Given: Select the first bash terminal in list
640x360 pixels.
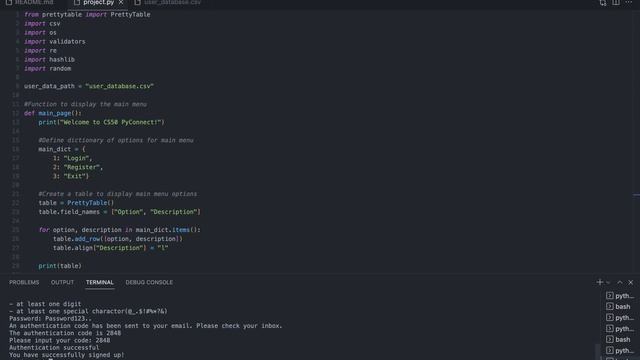Looking at the screenshot, I should point(618,307).
